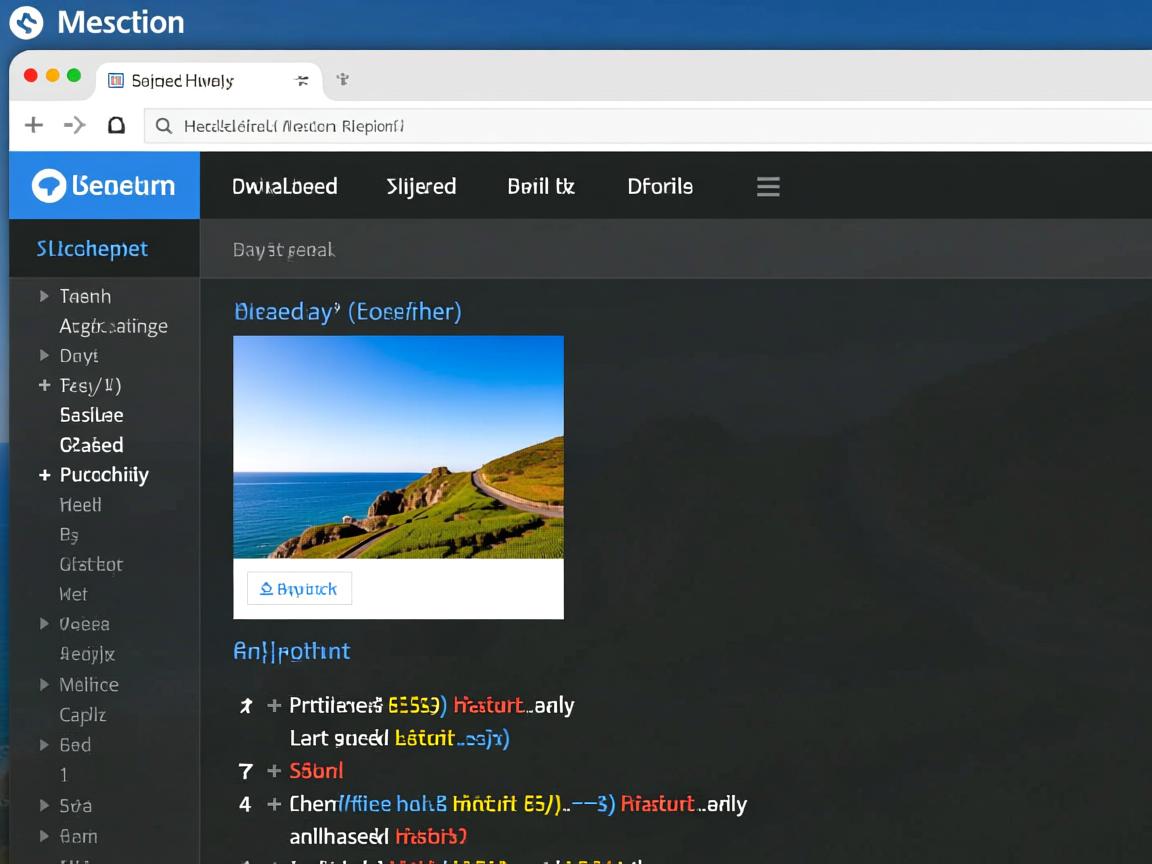The height and width of the screenshot is (864, 1152).
Task: Select the Sasilue sidebar item
Action: tap(91, 415)
